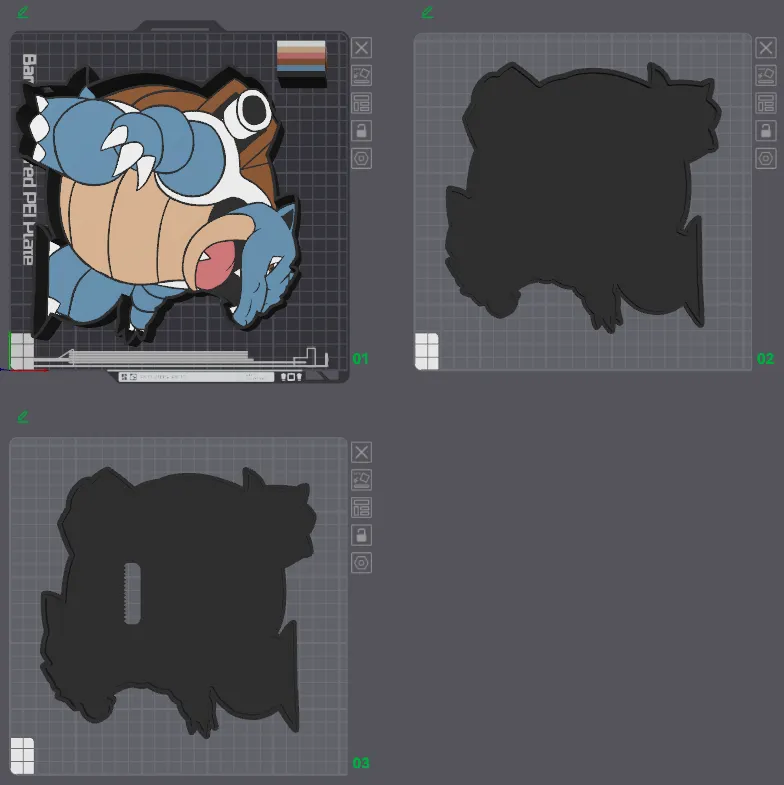
Task: Arrange objects on plate 01
Action: coord(361,103)
